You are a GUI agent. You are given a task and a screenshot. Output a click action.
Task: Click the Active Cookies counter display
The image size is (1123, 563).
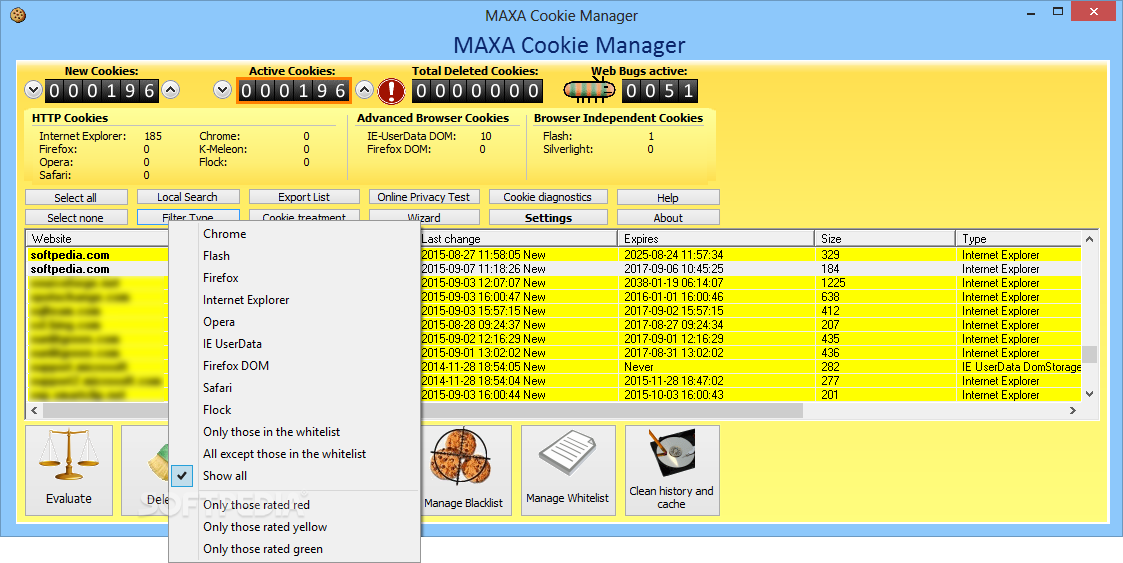pyautogui.click(x=294, y=91)
